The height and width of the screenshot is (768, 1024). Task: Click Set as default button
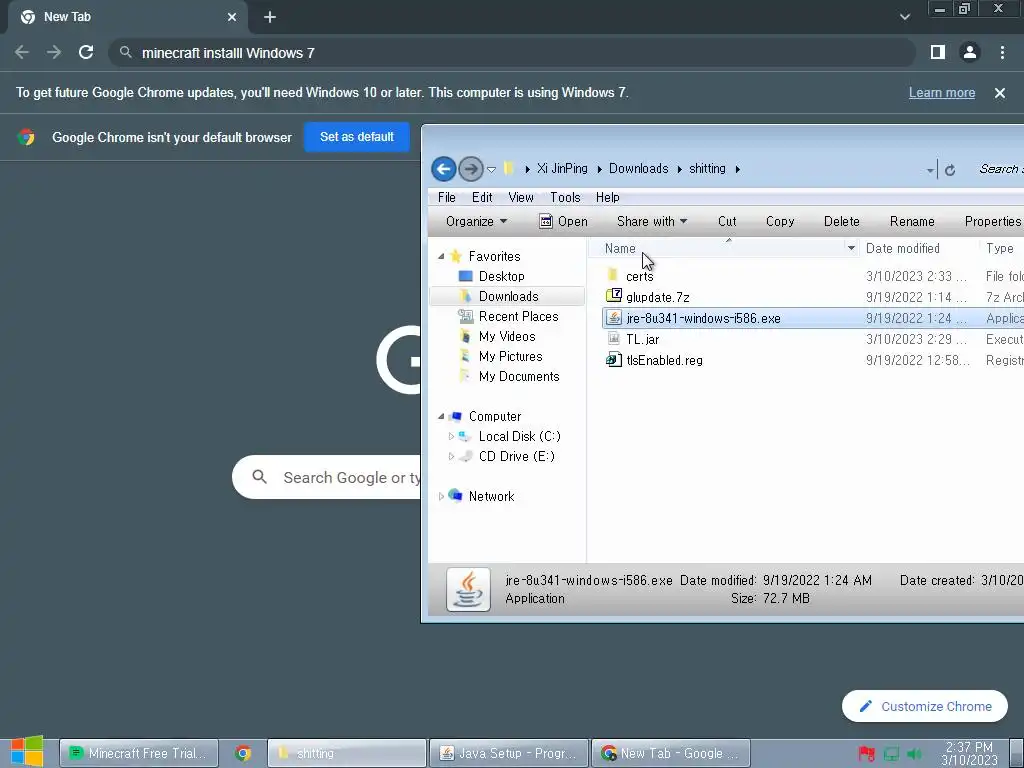pos(357,137)
